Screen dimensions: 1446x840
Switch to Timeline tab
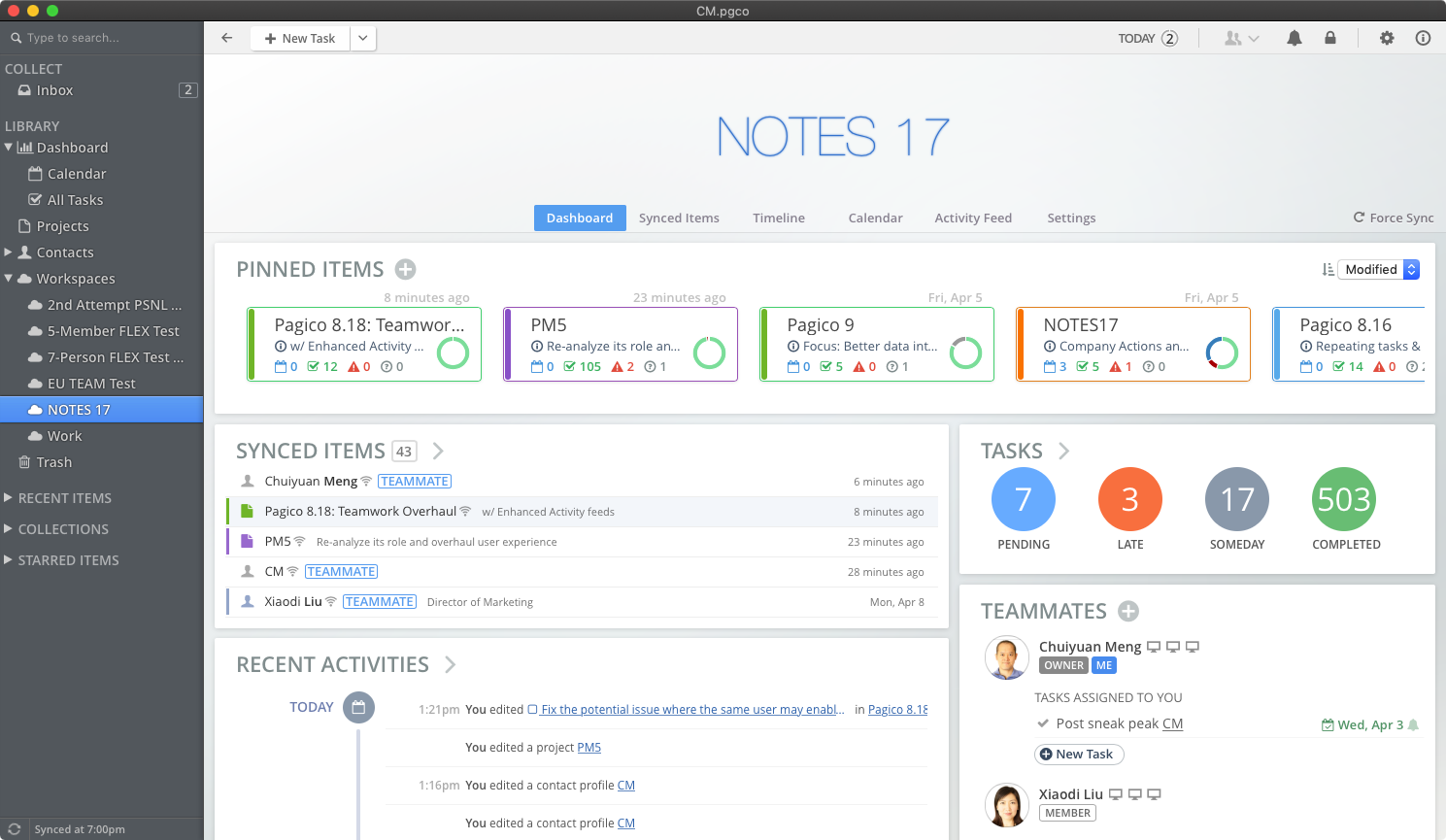pyautogui.click(x=779, y=218)
